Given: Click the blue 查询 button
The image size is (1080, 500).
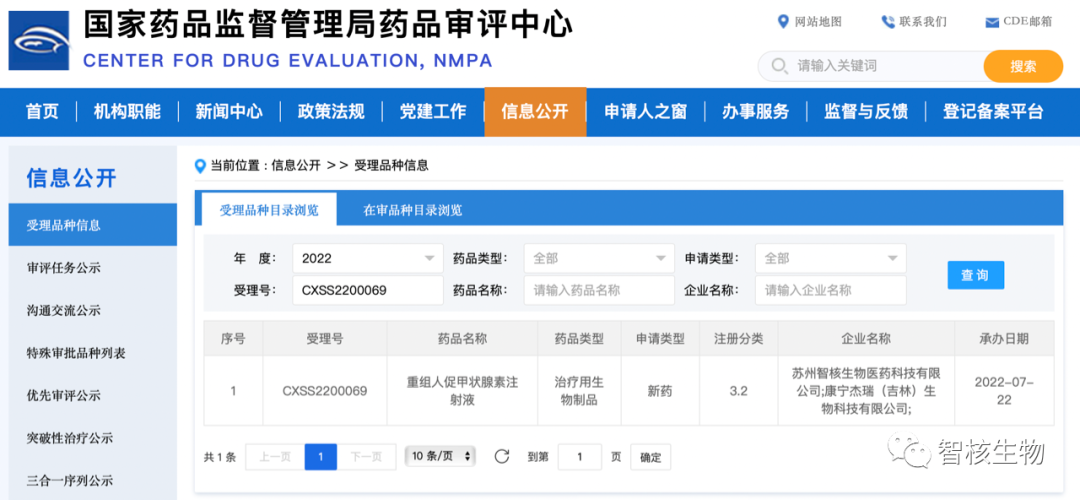Looking at the screenshot, I should [x=975, y=275].
